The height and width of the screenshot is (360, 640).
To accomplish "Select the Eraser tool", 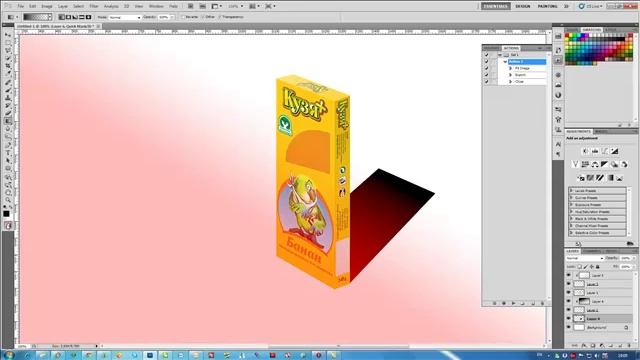I will pos(8,113).
